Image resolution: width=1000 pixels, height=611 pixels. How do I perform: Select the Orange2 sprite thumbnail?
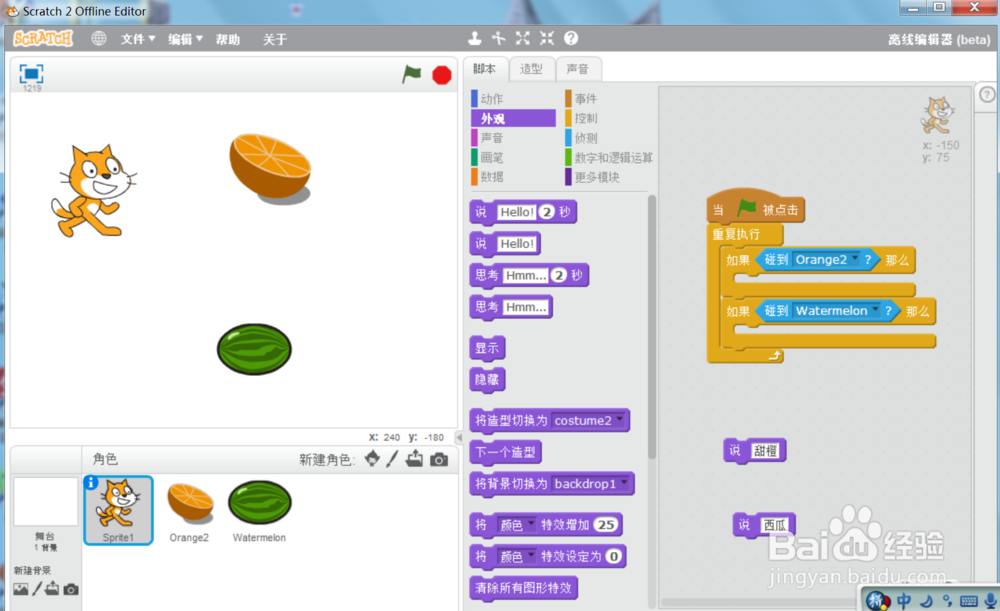pos(189,510)
